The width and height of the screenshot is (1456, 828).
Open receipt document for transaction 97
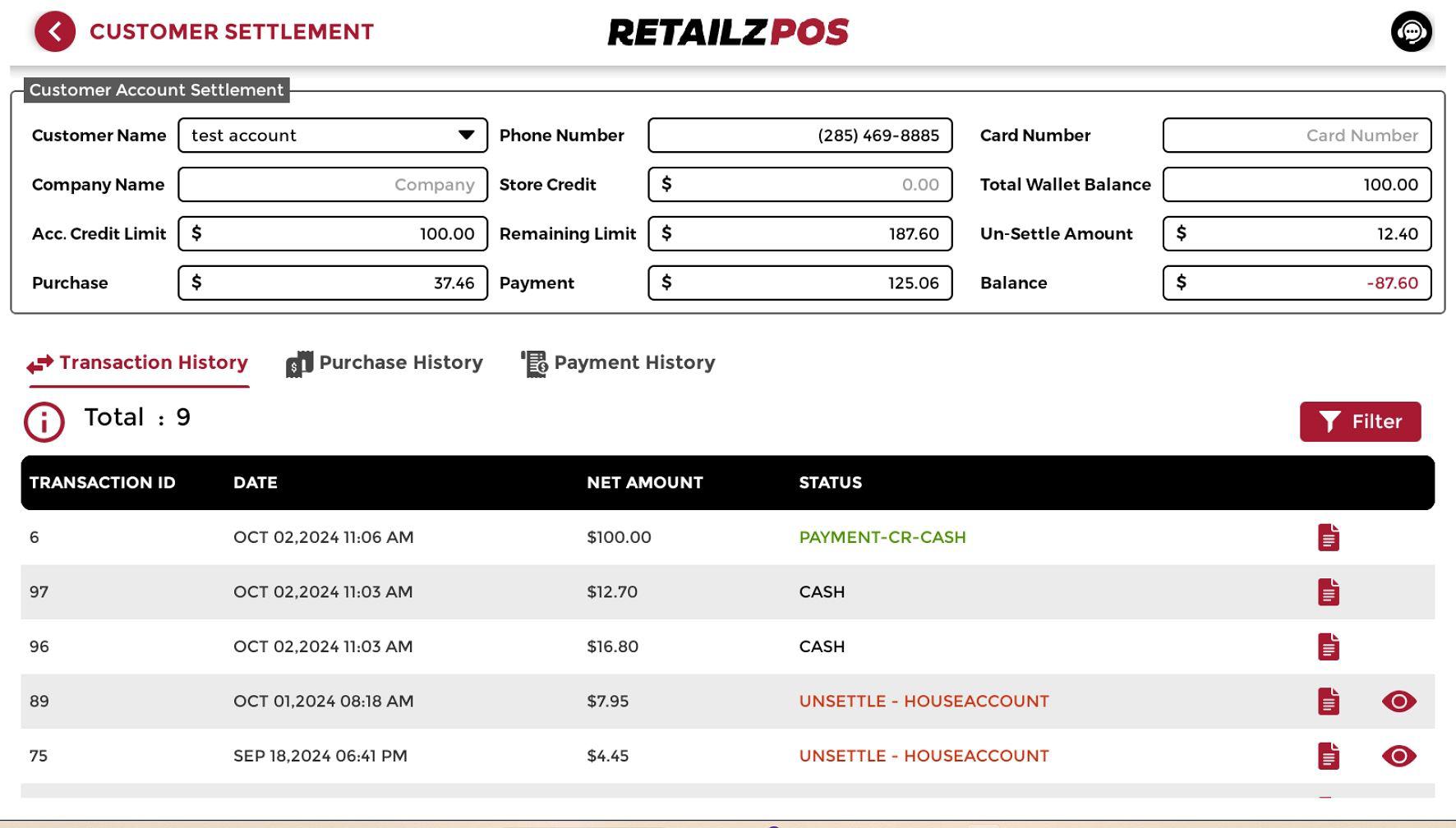pos(1328,592)
